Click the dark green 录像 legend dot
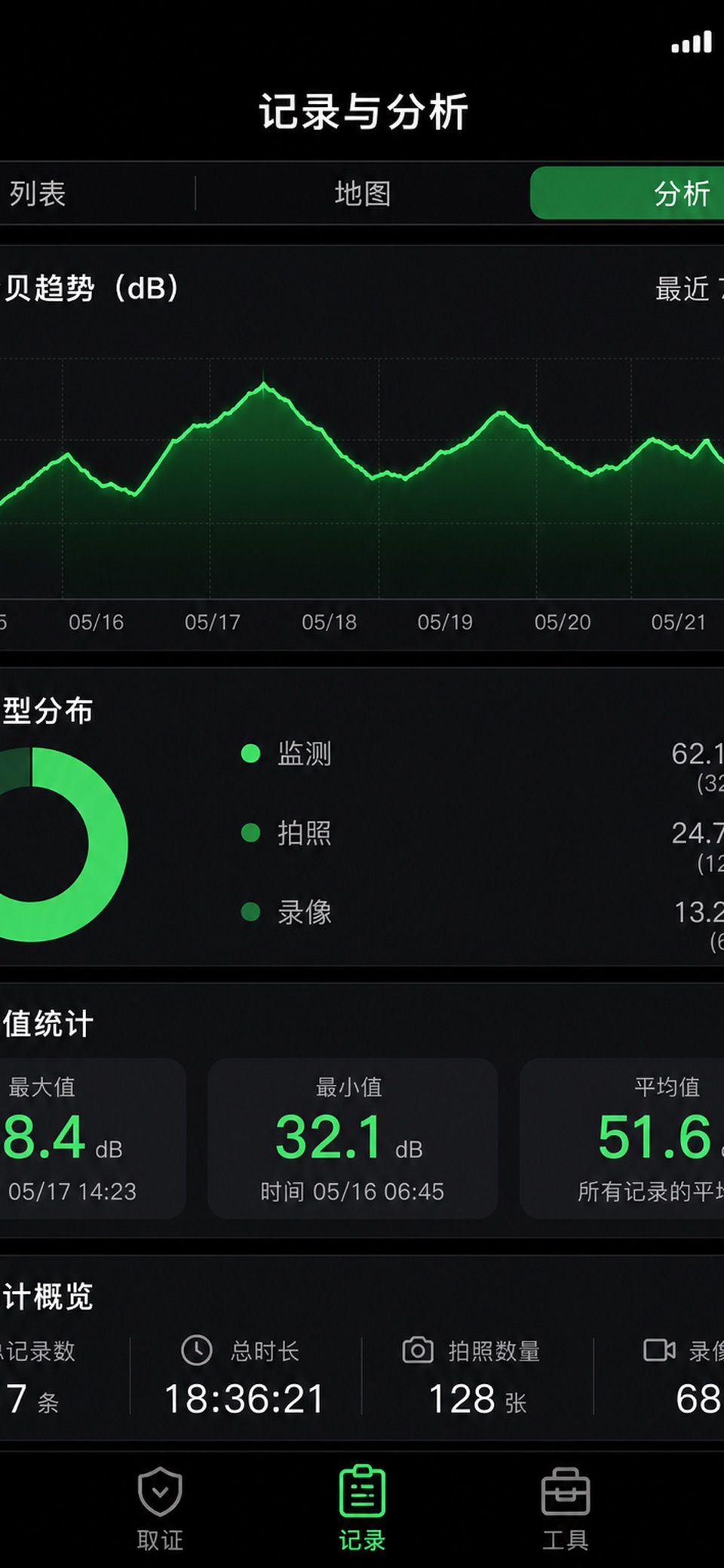This screenshot has height=1568, width=724. point(250,912)
